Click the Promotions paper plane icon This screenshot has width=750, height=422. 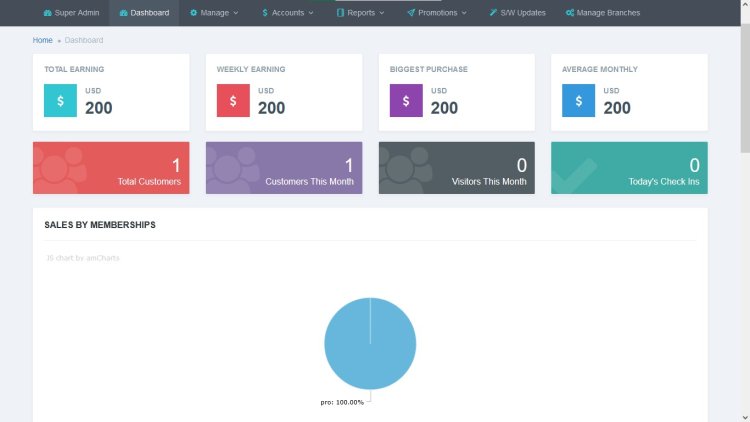[x=411, y=13]
